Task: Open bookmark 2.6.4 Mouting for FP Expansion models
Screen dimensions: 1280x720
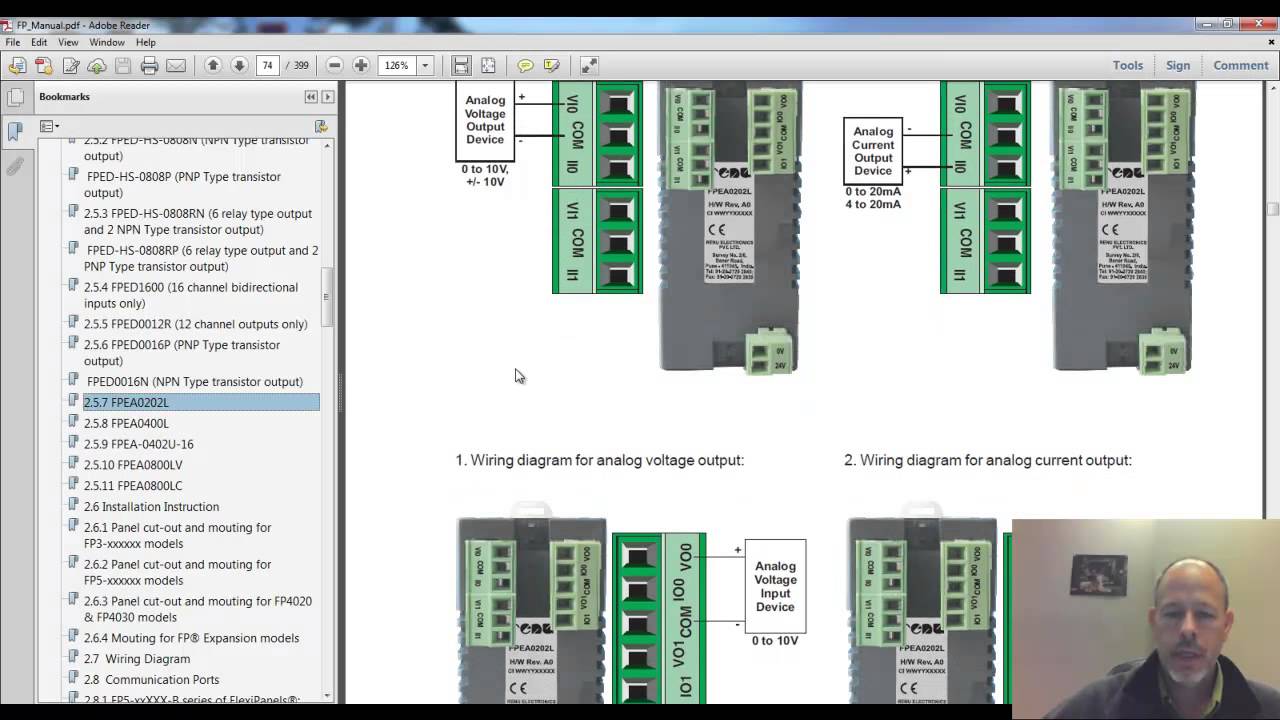Action: [x=192, y=638]
